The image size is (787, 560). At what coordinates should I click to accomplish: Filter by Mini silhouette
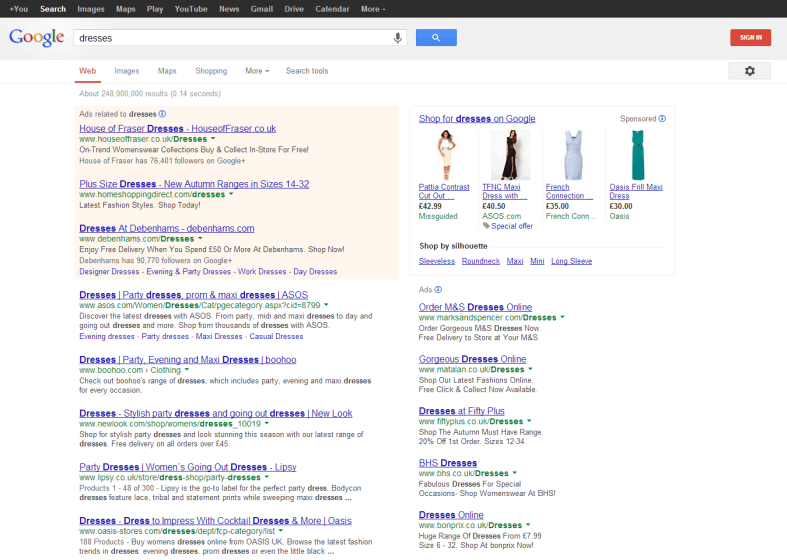tap(537, 261)
